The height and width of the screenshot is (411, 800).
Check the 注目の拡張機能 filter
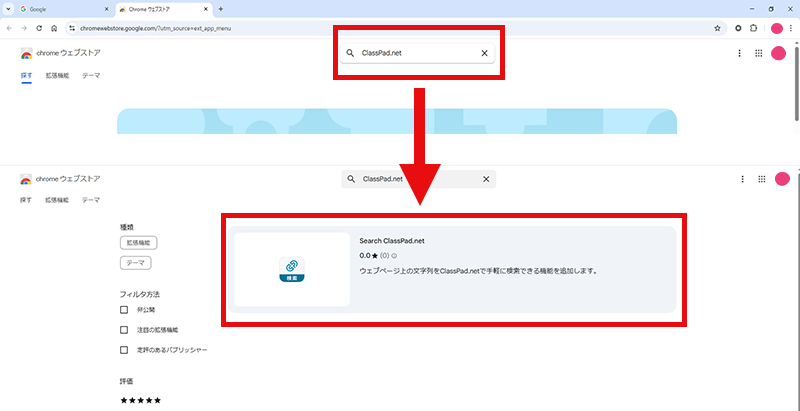pos(124,330)
